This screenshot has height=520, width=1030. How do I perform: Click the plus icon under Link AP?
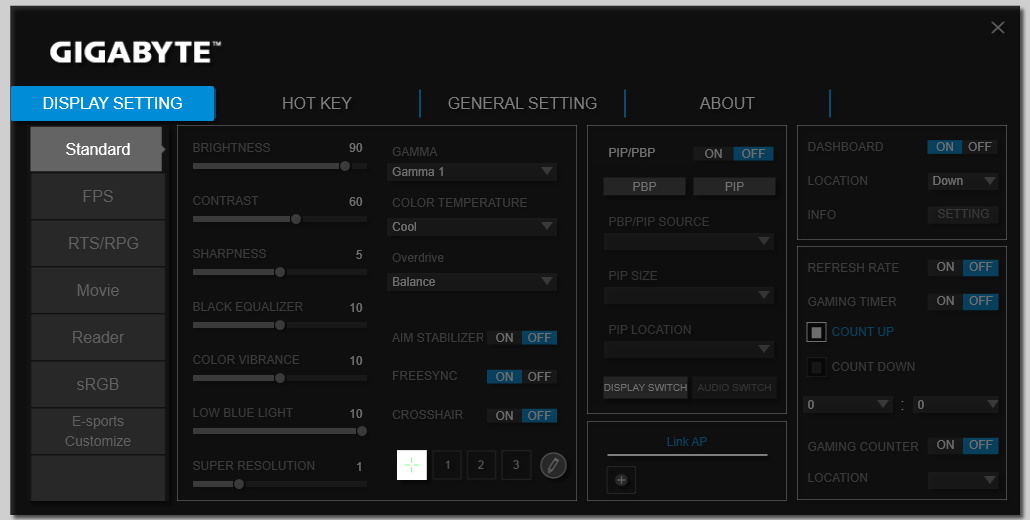click(621, 480)
